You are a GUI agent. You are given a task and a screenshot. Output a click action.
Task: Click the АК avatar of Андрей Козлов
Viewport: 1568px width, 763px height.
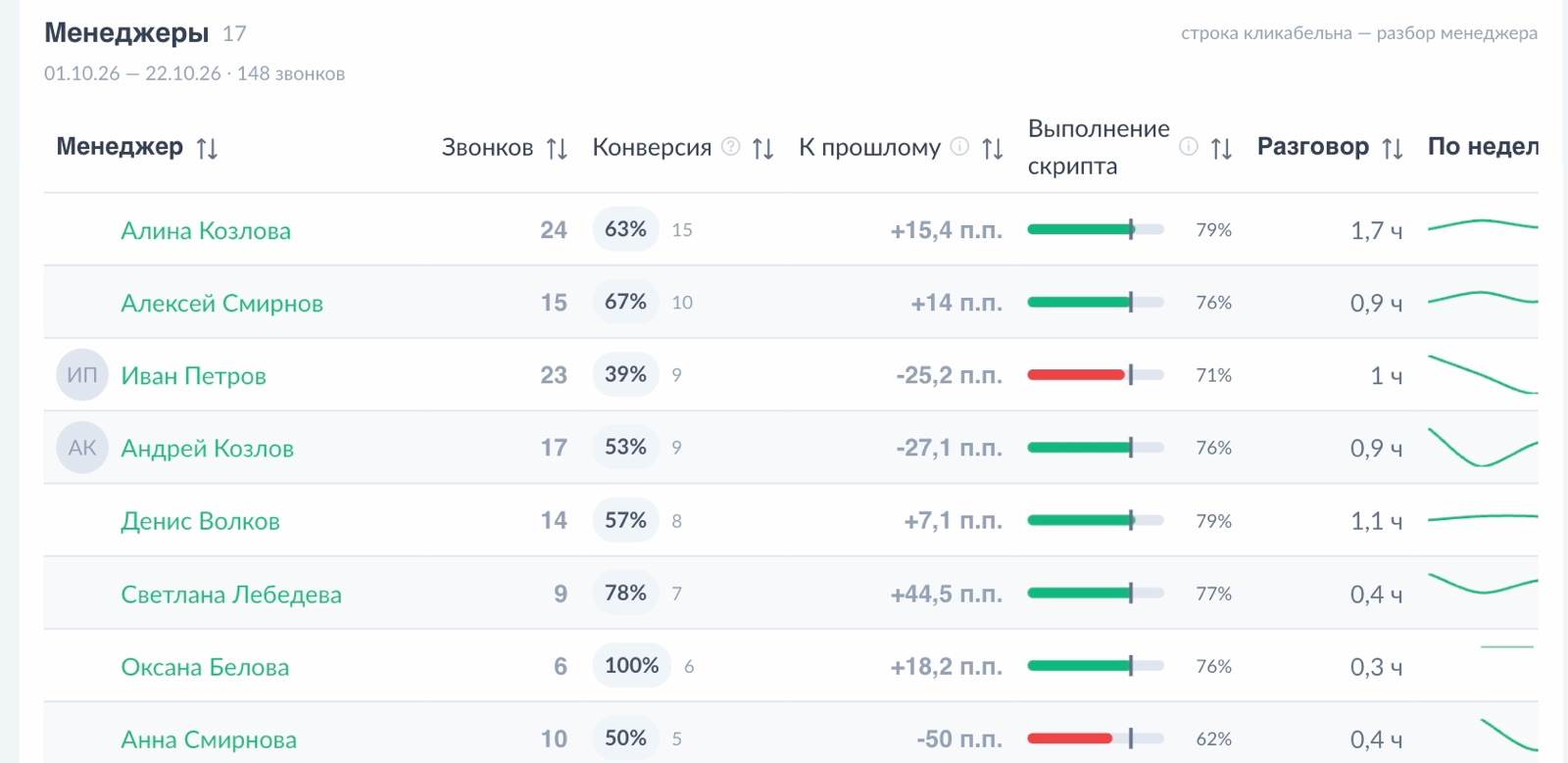tap(82, 448)
